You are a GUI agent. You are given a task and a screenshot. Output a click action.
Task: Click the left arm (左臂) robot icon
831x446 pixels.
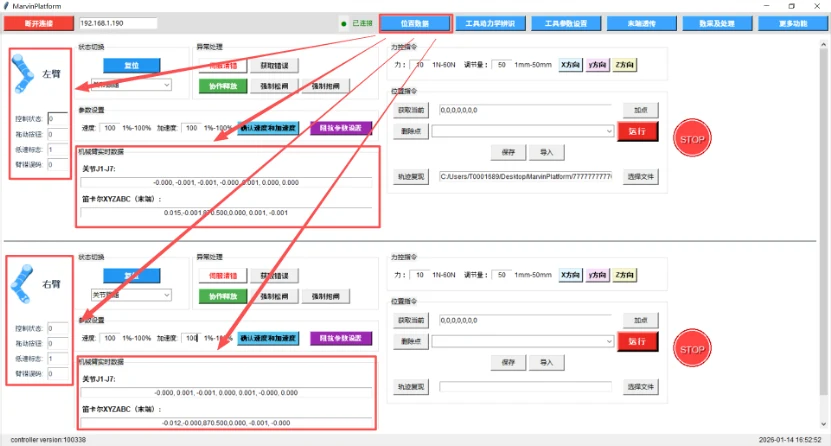coord(23,73)
